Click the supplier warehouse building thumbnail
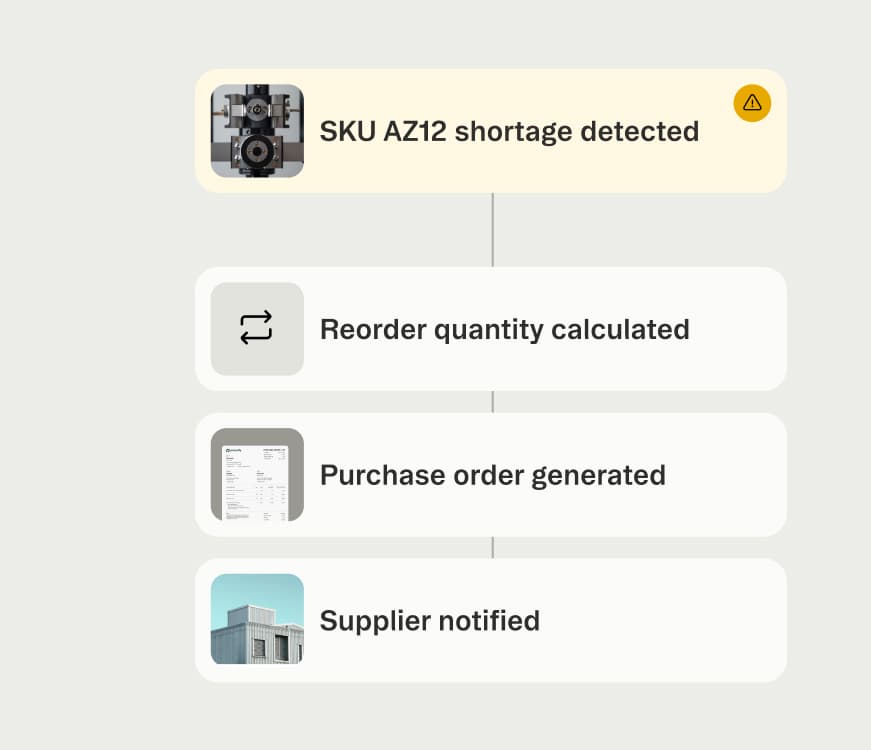The height and width of the screenshot is (750, 871). pos(257,619)
